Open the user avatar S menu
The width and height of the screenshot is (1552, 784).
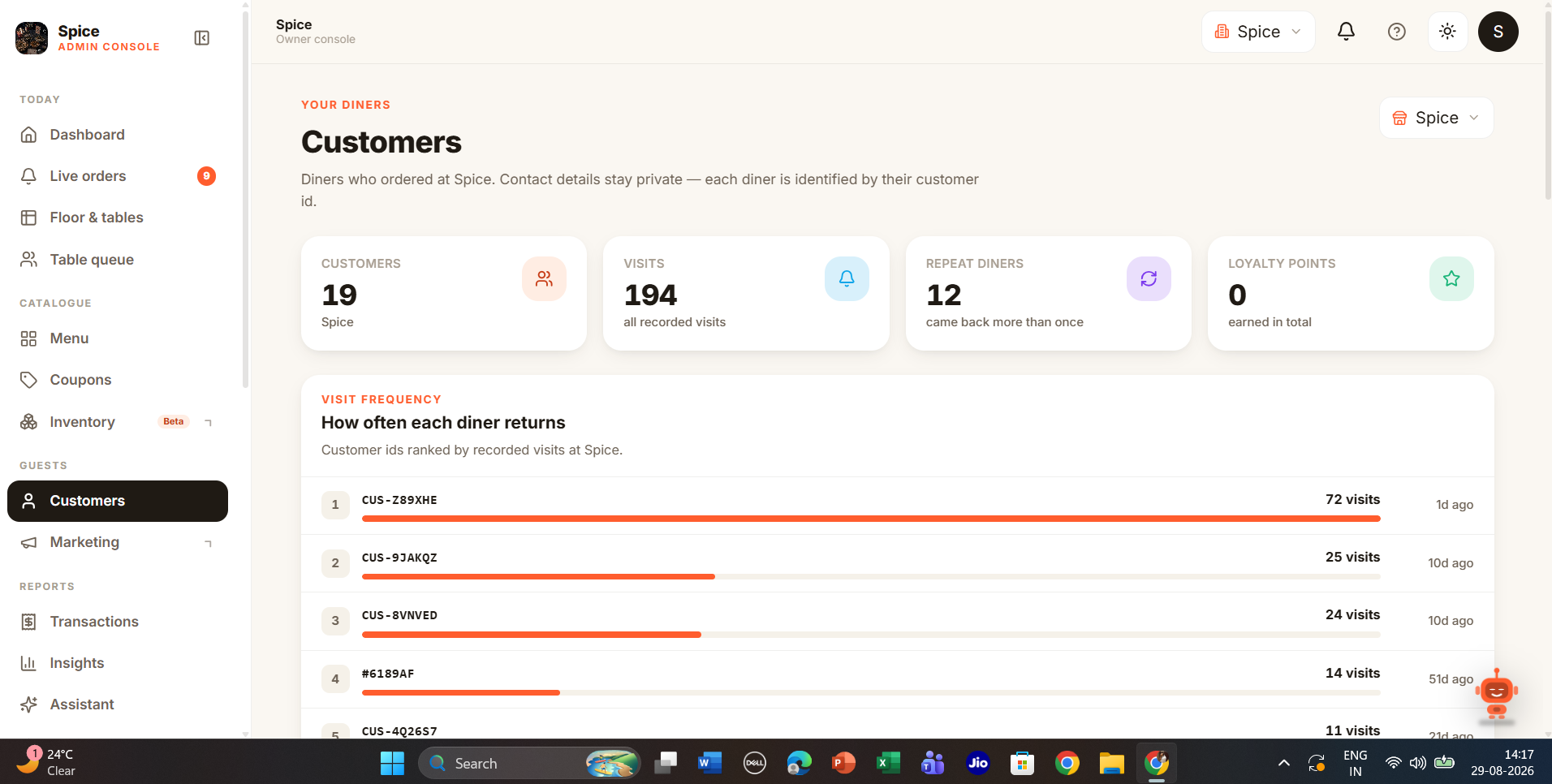1498,32
